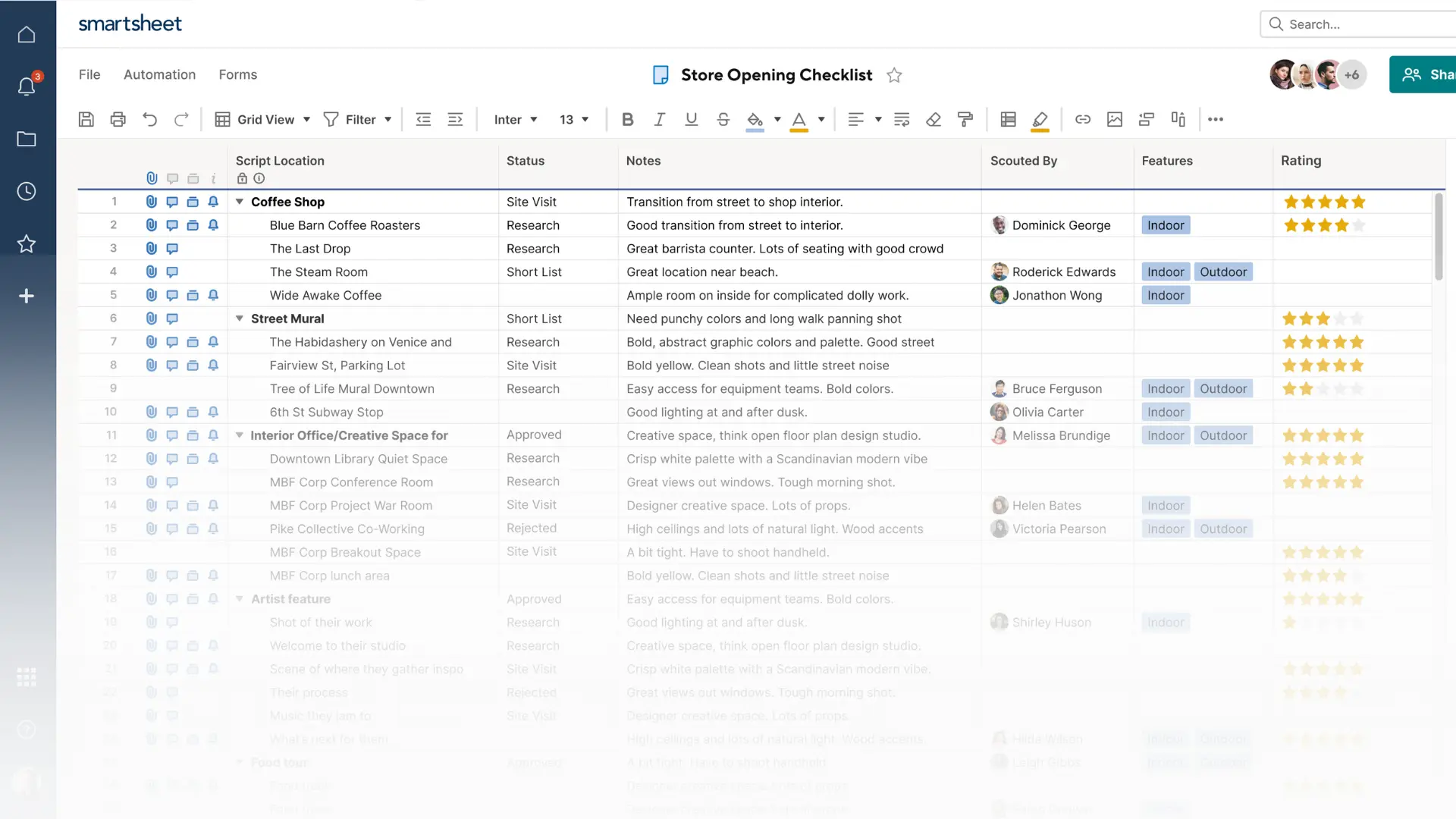Viewport: 1456px width, 819px height.
Task: Open the Forms menu
Action: 238,74
